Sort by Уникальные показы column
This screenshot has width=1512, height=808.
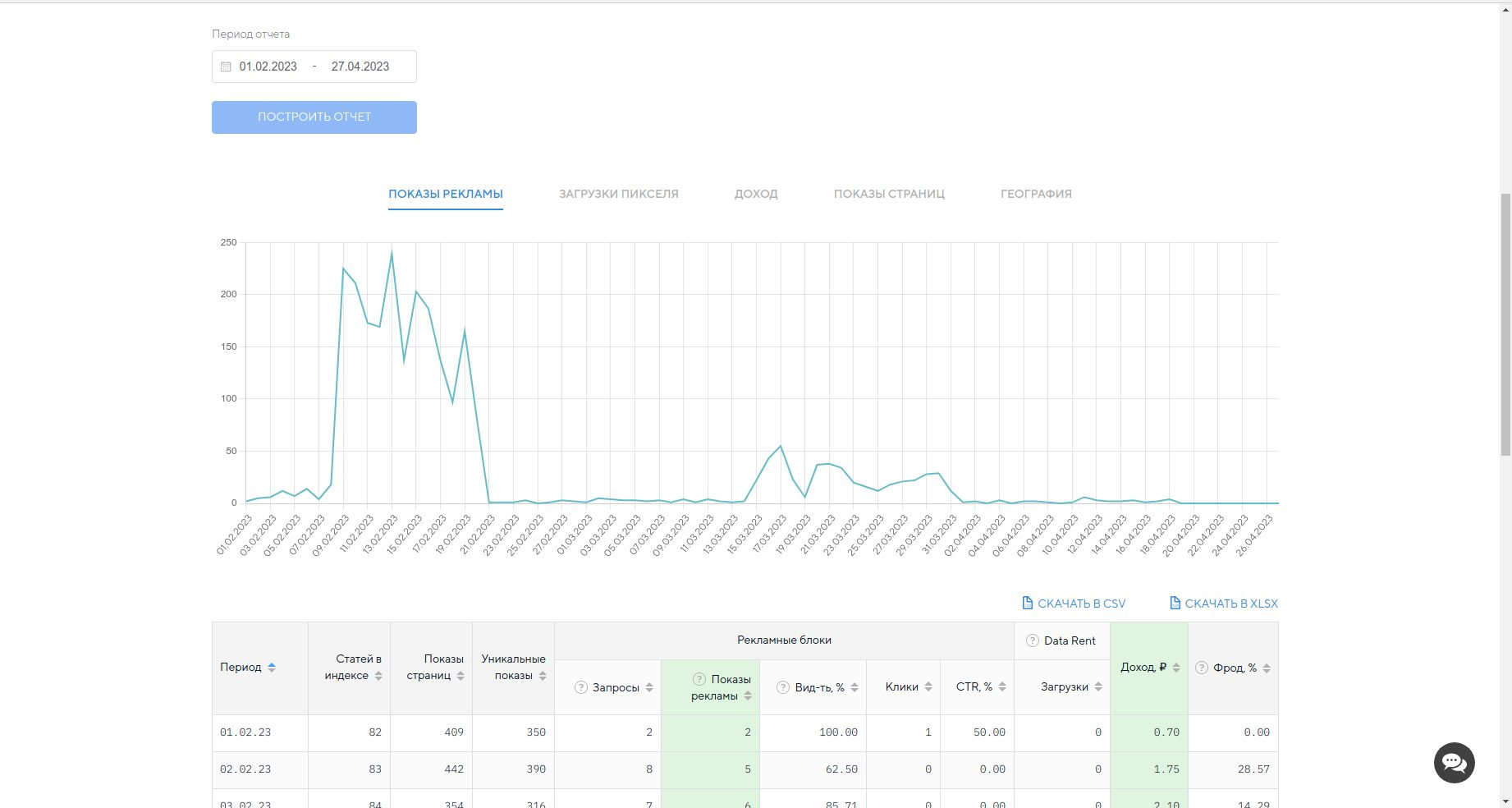tap(543, 676)
